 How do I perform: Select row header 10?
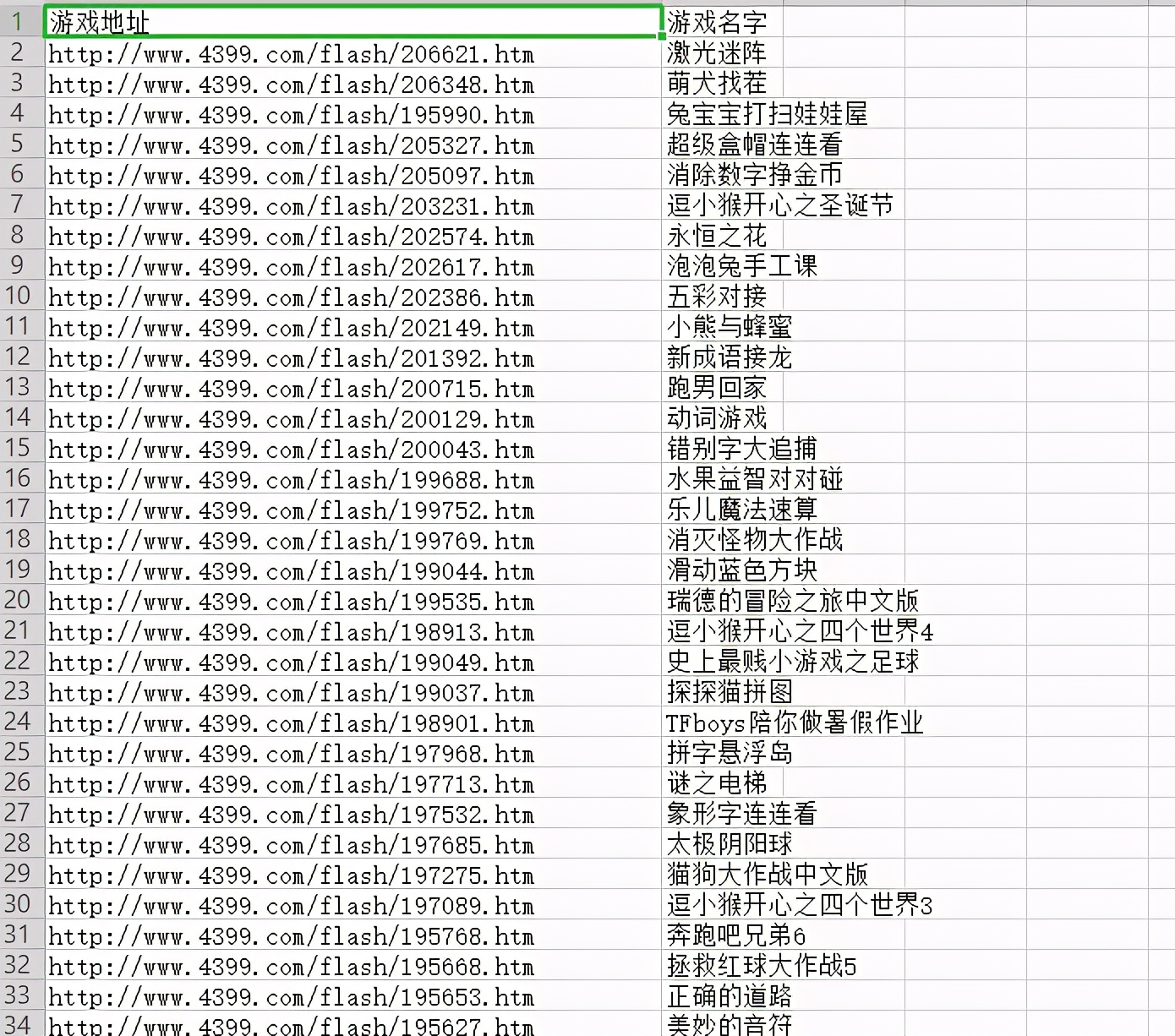click(19, 297)
